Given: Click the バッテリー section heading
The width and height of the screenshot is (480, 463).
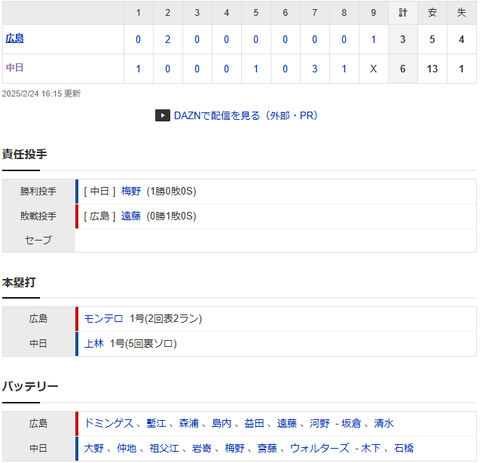Looking at the screenshot, I should tap(30, 387).
